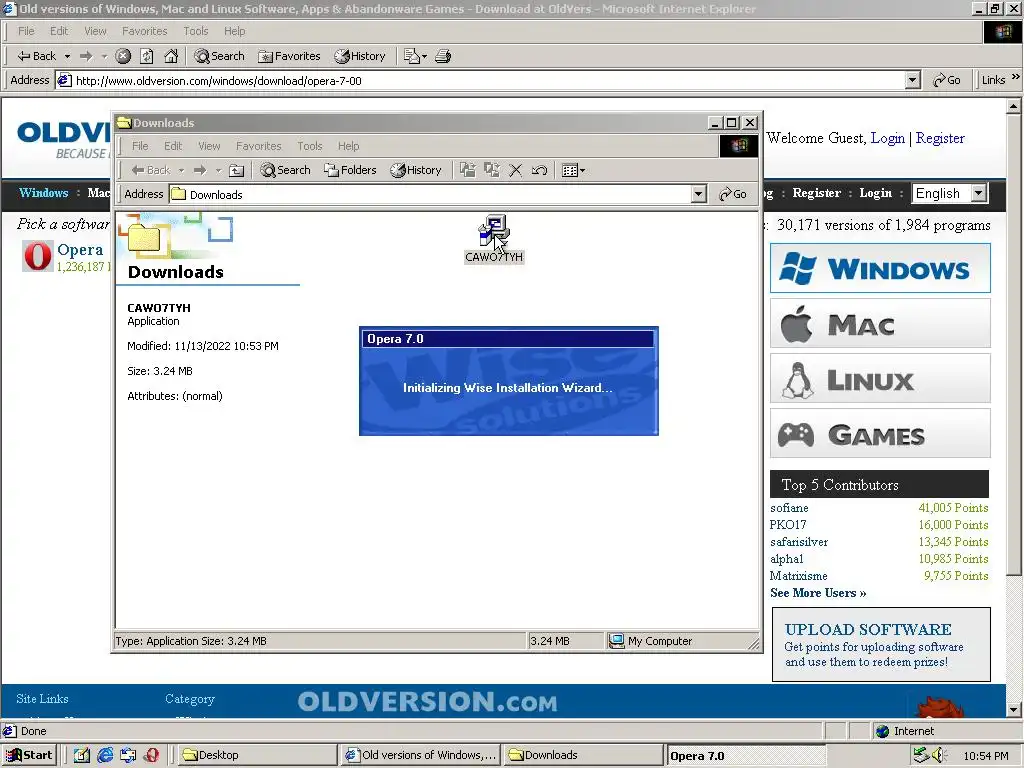
Task: Open History in the Downloads window toolbar
Action: [416, 170]
